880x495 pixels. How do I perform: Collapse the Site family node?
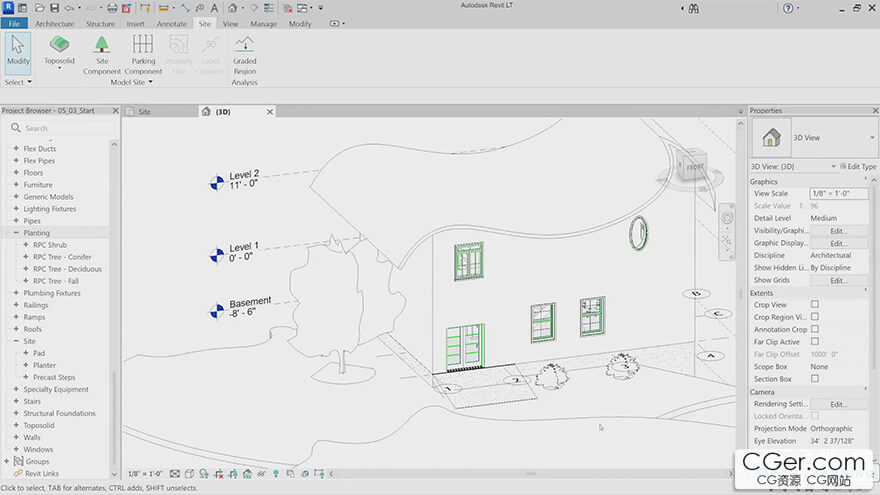coord(16,341)
